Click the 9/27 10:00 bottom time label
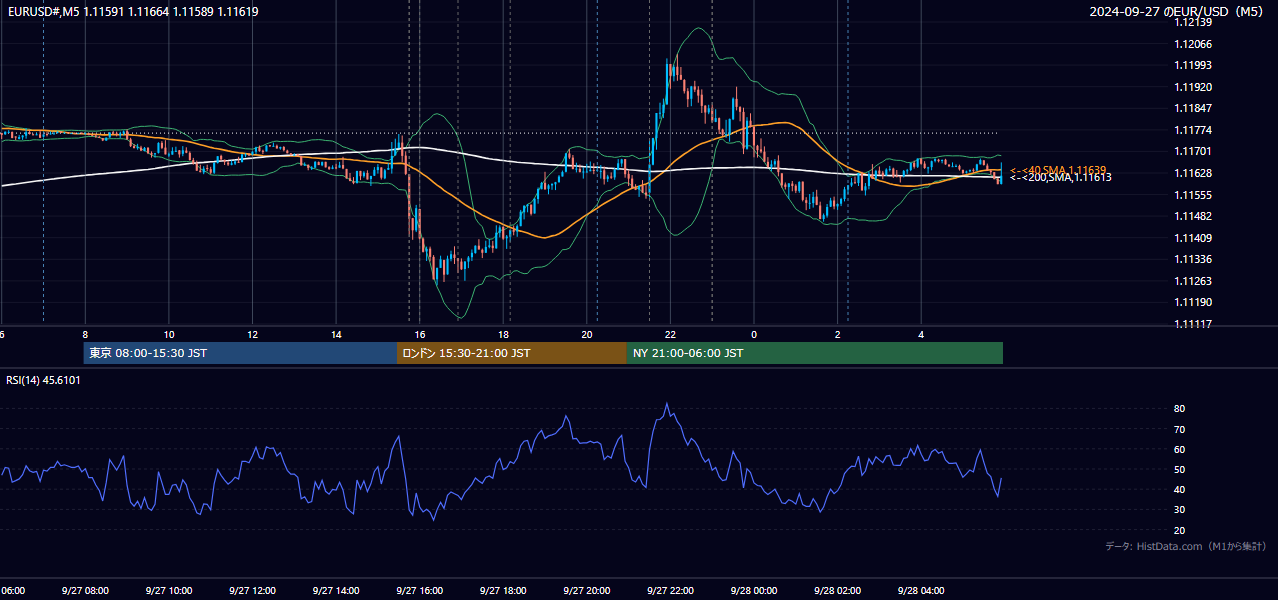Viewport: 1278px width, 600px height. [x=168, y=591]
